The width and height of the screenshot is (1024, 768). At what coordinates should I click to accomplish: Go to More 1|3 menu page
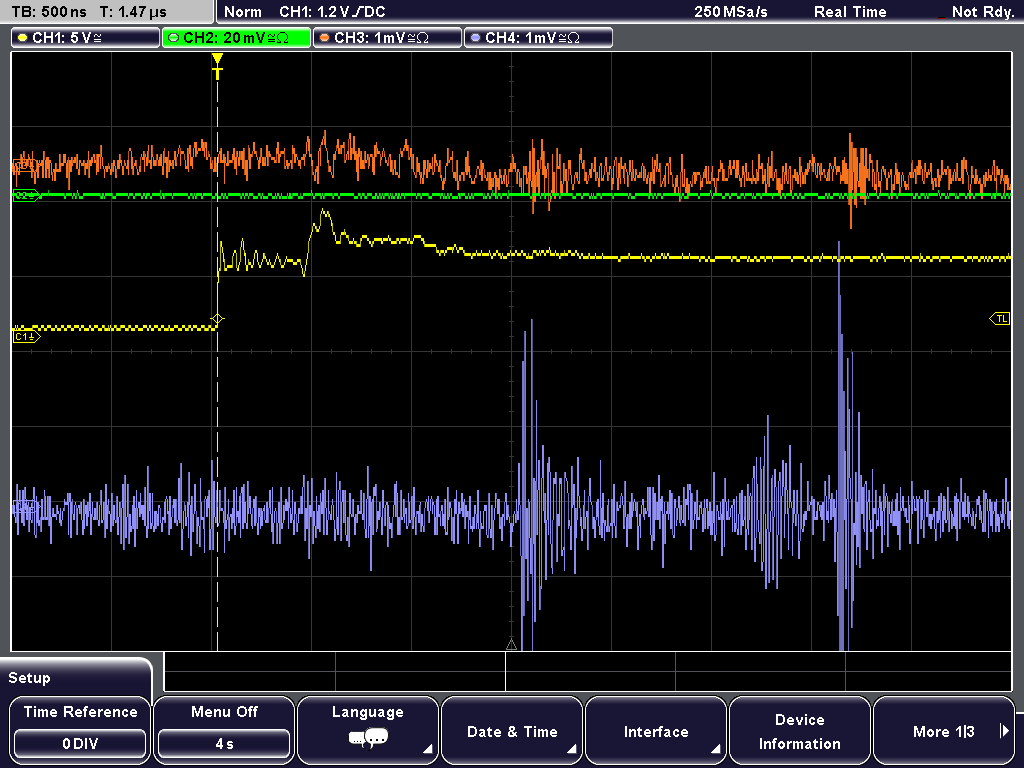click(x=944, y=730)
